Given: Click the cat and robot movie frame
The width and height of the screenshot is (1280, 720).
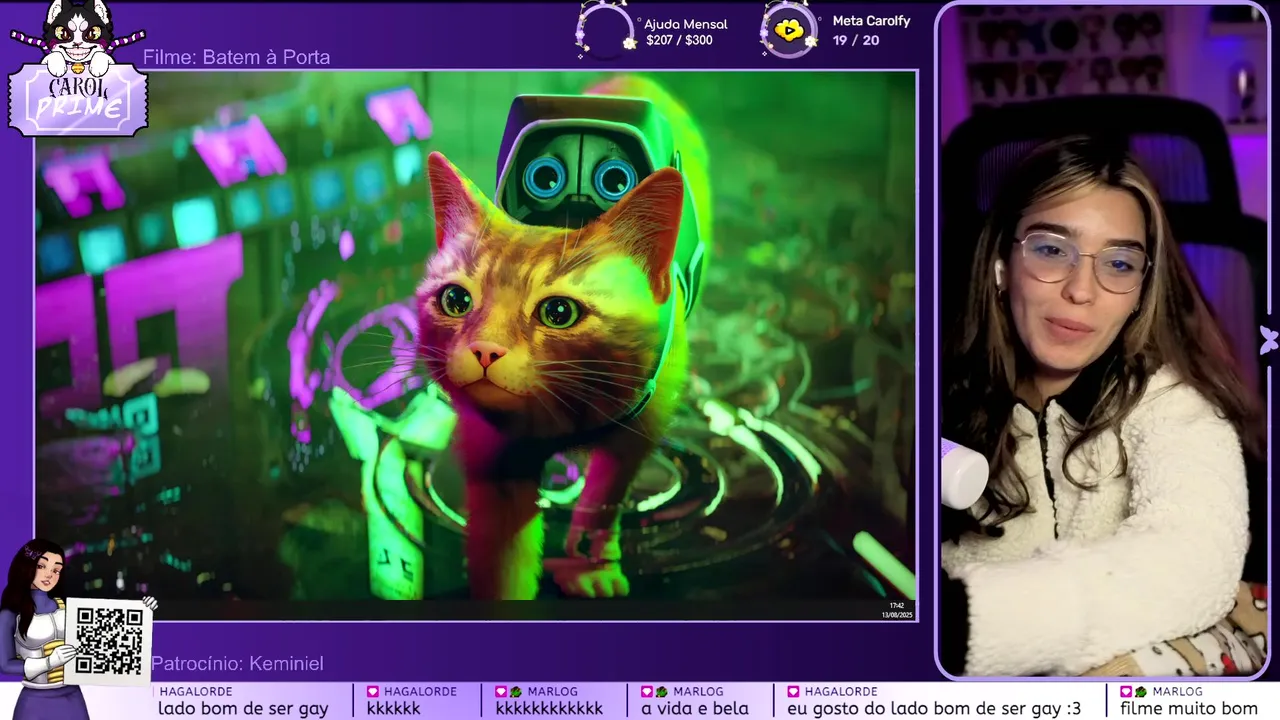Looking at the screenshot, I should click(x=476, y=345).
